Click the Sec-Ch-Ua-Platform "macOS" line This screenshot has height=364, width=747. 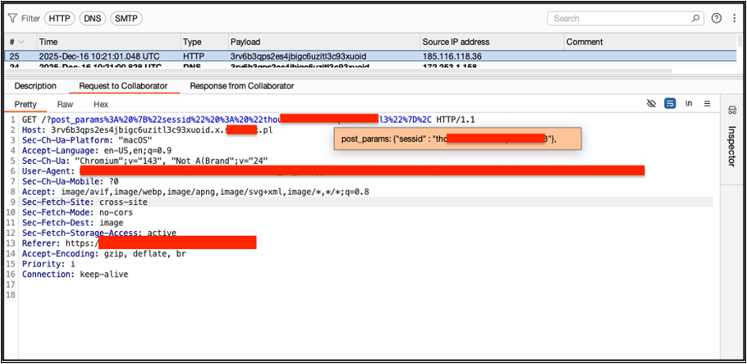pyautogui.click(x=87, y=141)
